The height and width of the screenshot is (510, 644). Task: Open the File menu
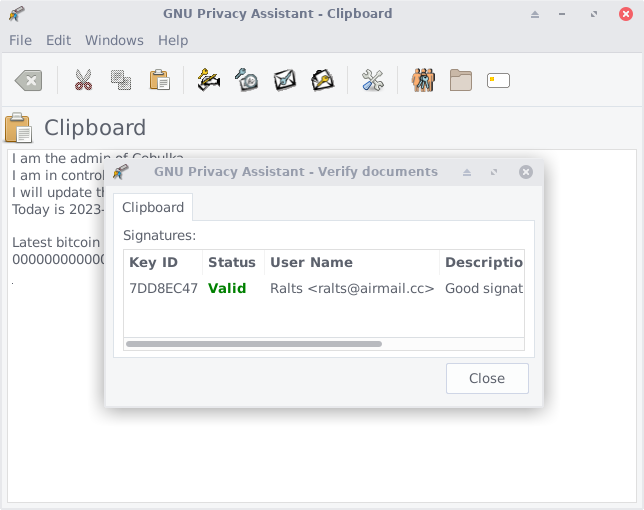[20, 40]
